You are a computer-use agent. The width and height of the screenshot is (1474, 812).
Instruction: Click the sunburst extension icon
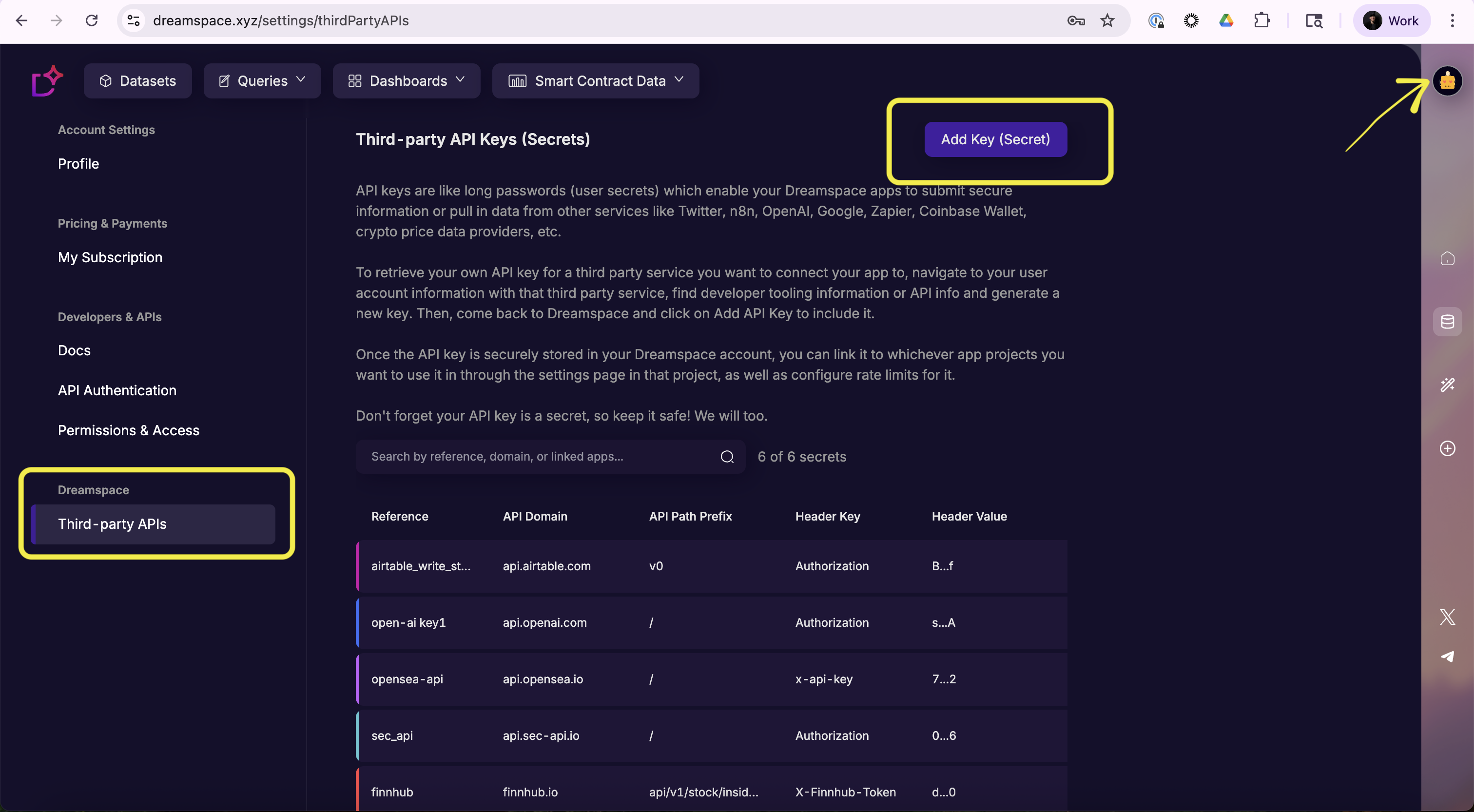coord(1191,20)
